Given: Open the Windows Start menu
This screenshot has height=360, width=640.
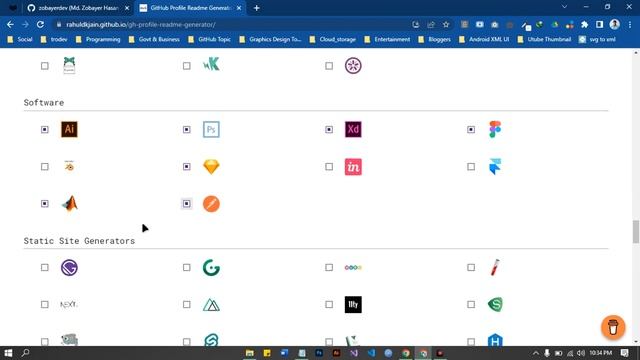Looking at the screenshot, I should [8, 353].
